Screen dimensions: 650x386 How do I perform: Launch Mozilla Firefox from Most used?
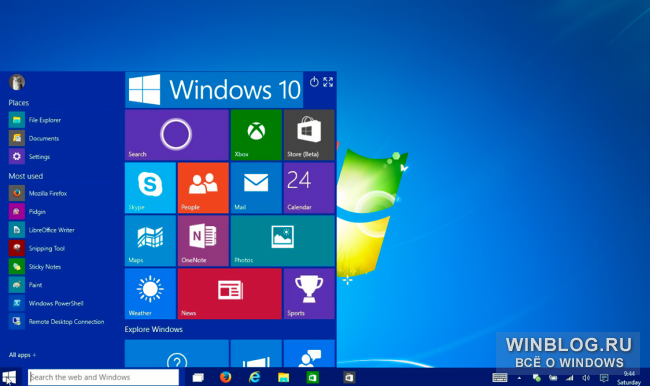(38, 193)
